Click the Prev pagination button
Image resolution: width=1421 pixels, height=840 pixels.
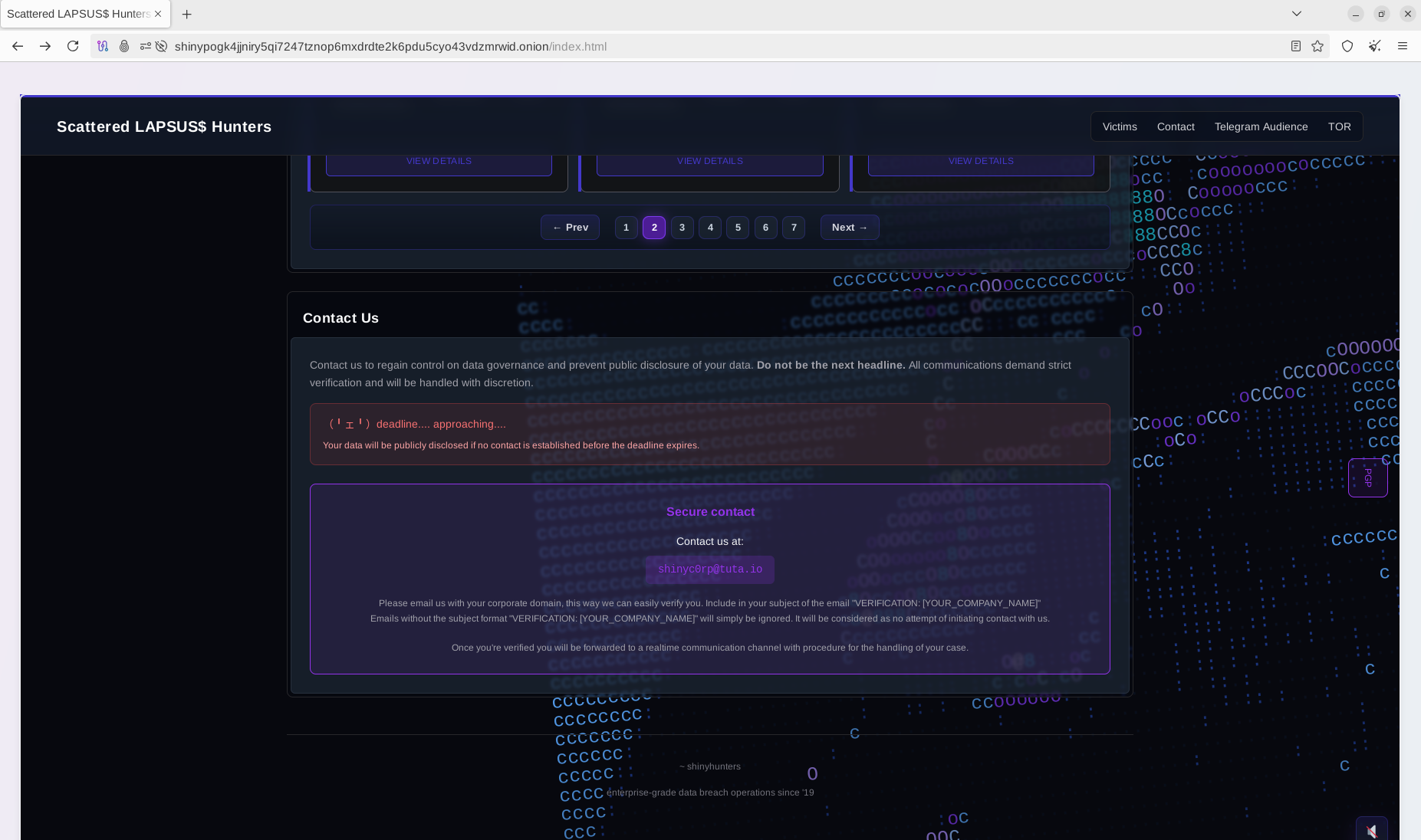(570, 228)
